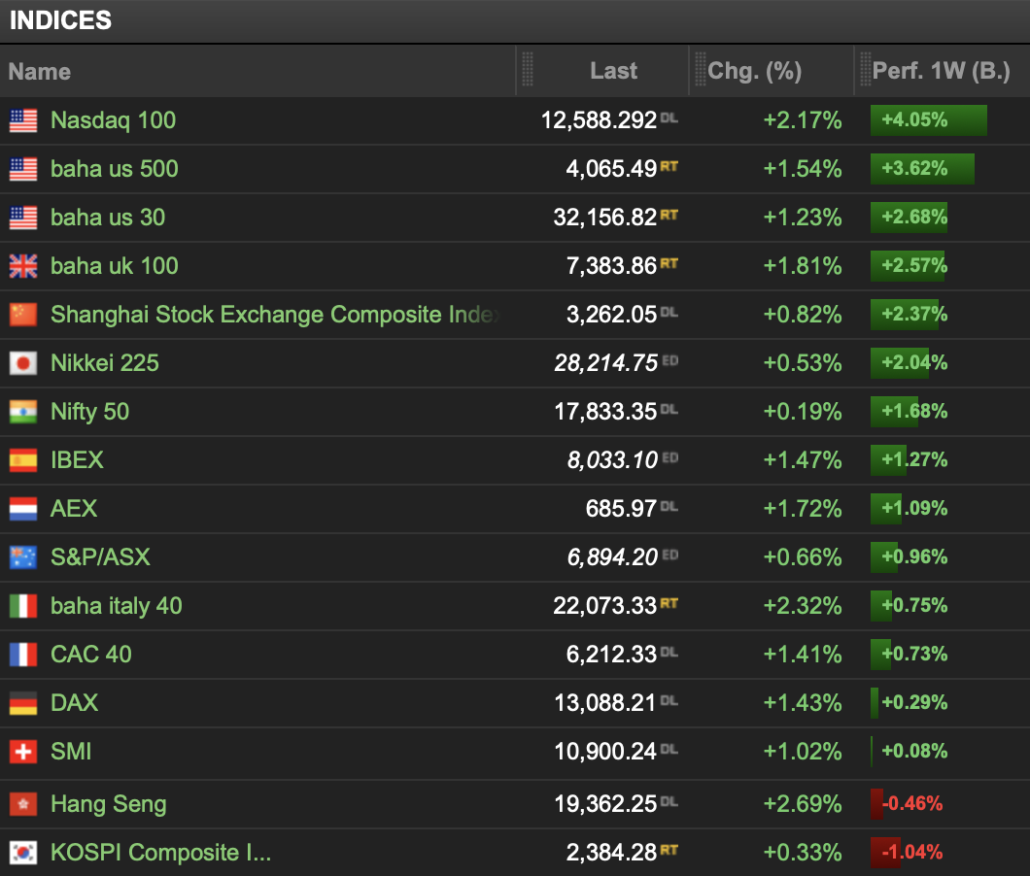Click the US flag beside Nasdaq 100
The width and height of the screenshot is (1030, 876).
pyautogui.click(x=23, y=121)
